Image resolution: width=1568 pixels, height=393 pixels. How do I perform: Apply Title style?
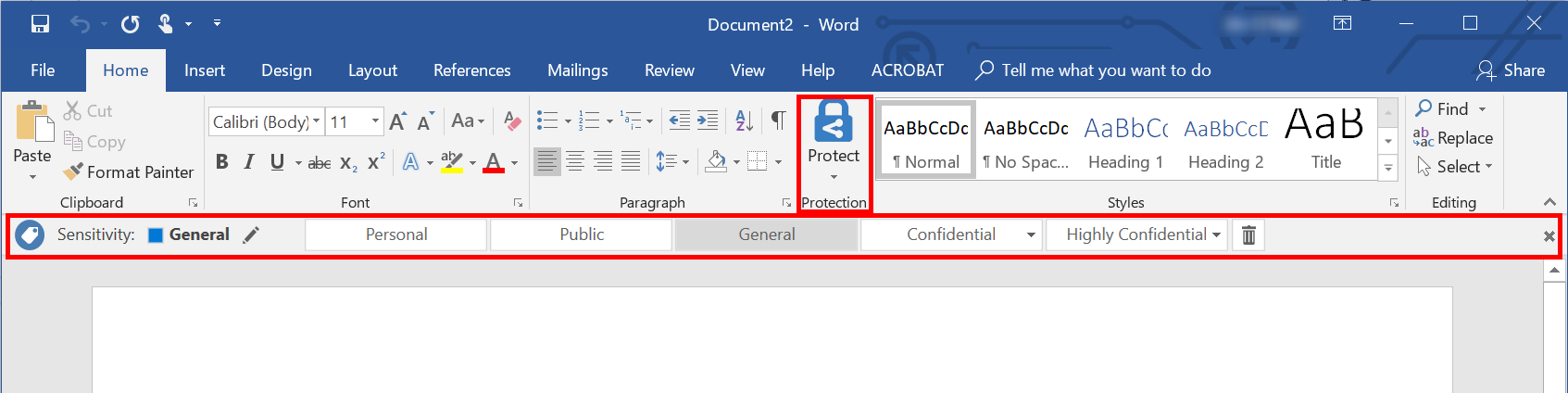1325,138
